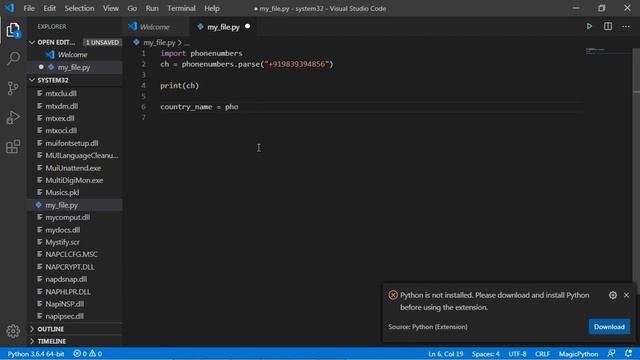The width and height of the screenshot is (640, 360).
Task: Change language mode via MagicPython
Action: (578, 354)
